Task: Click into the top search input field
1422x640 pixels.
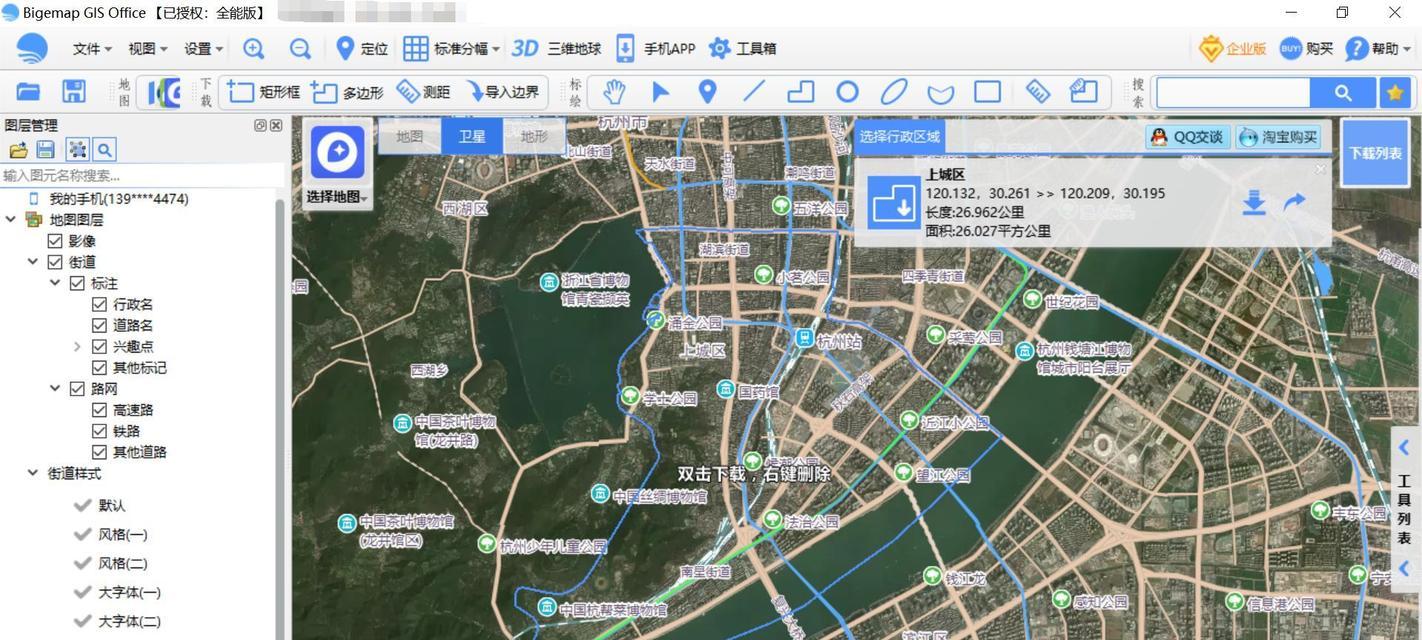Action: coord(1233,93)
